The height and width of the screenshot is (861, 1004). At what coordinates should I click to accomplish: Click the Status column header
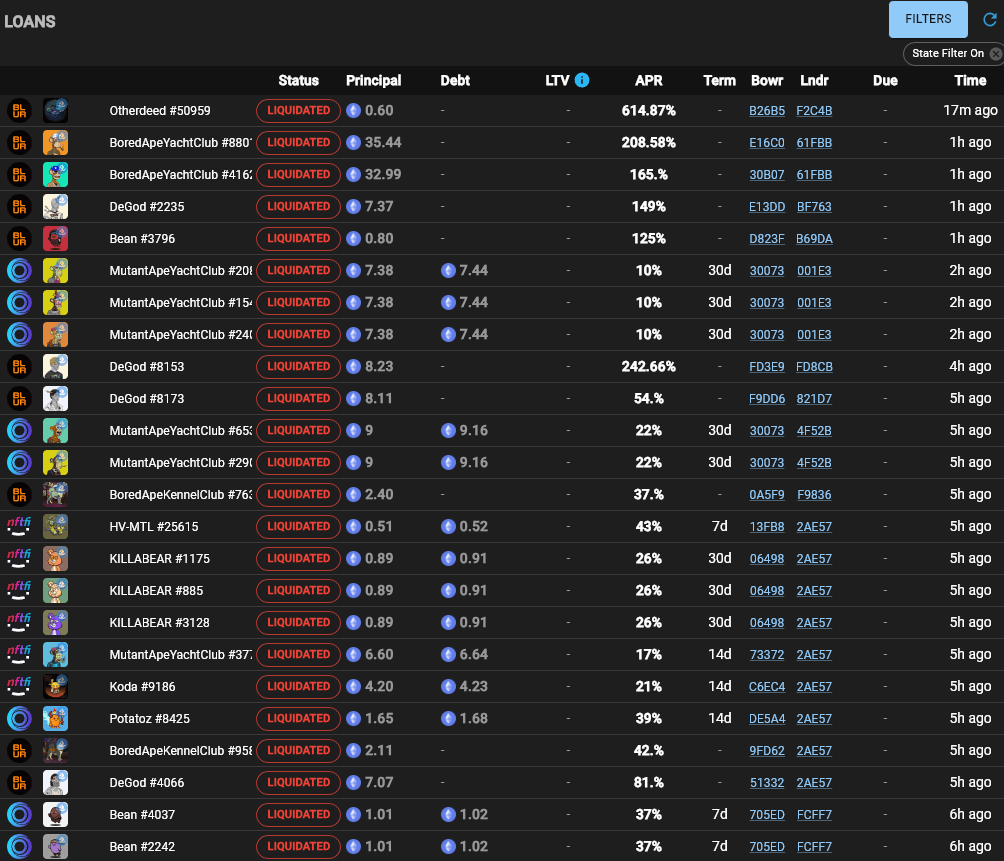(x=298, y=80)
